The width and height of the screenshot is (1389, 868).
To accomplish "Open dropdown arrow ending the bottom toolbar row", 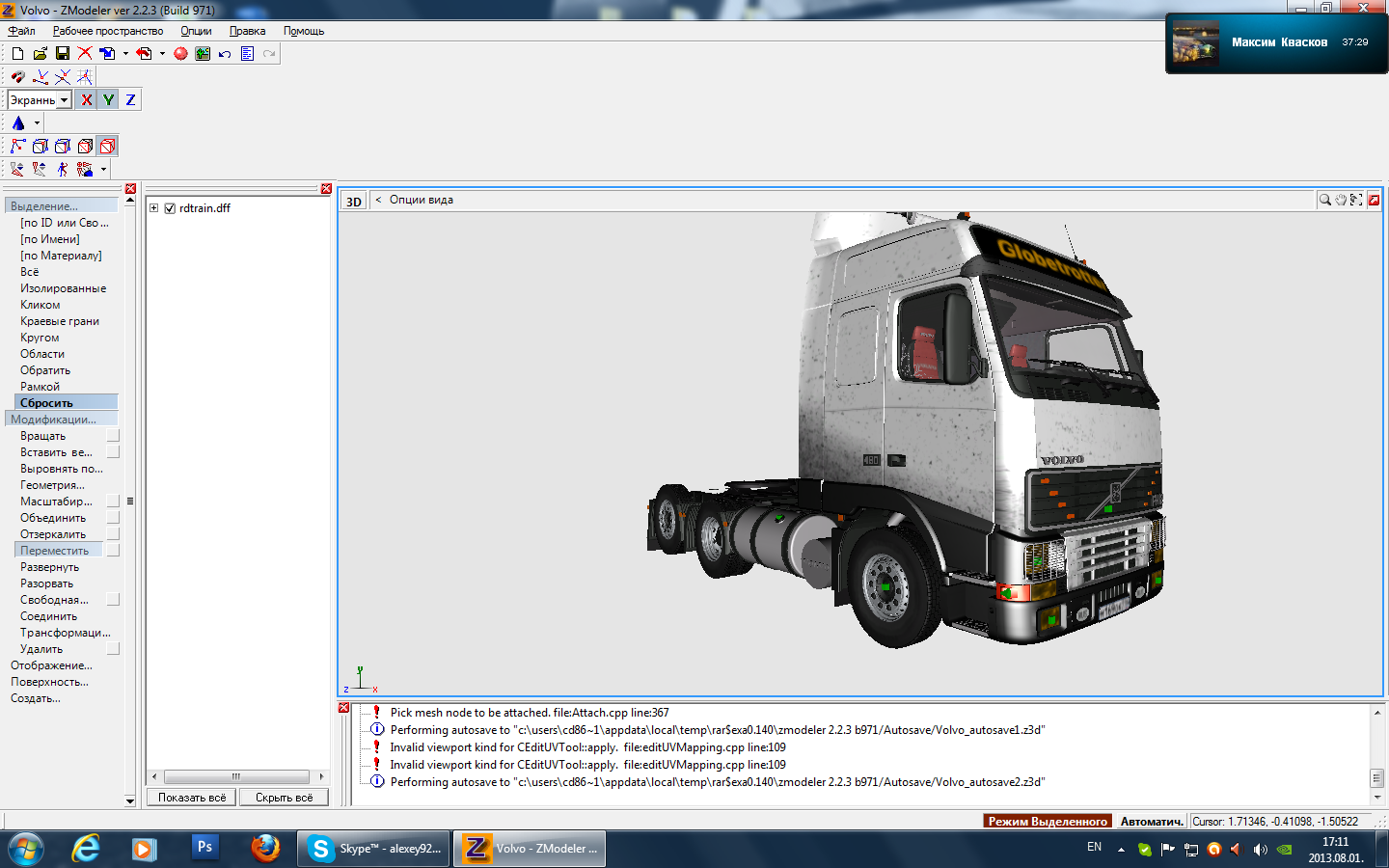I will coord(103,169).
